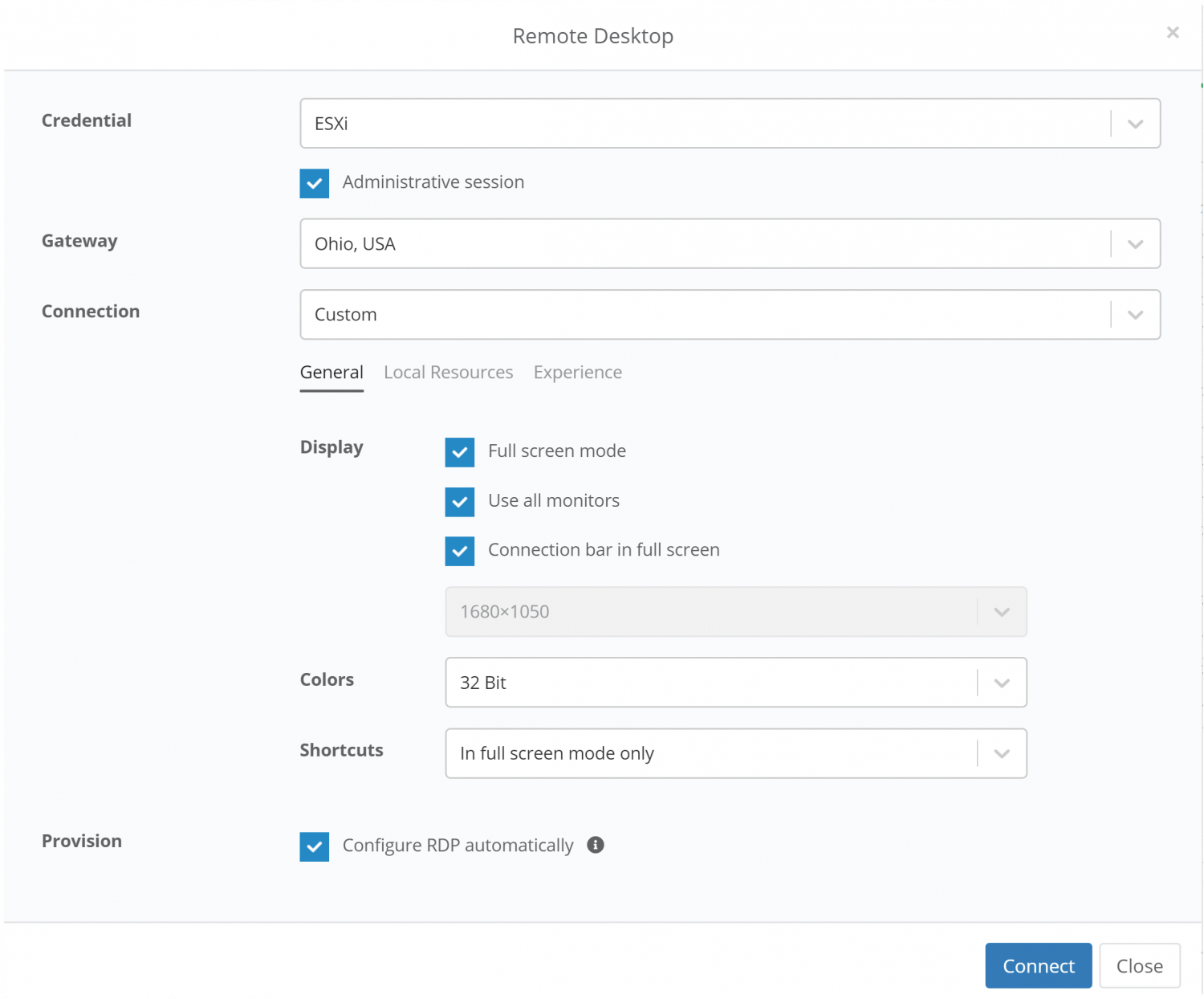Uncheck Full screen mode
Screen dimensions: 1204x999
pyautogui.click(x=459, y=451)
